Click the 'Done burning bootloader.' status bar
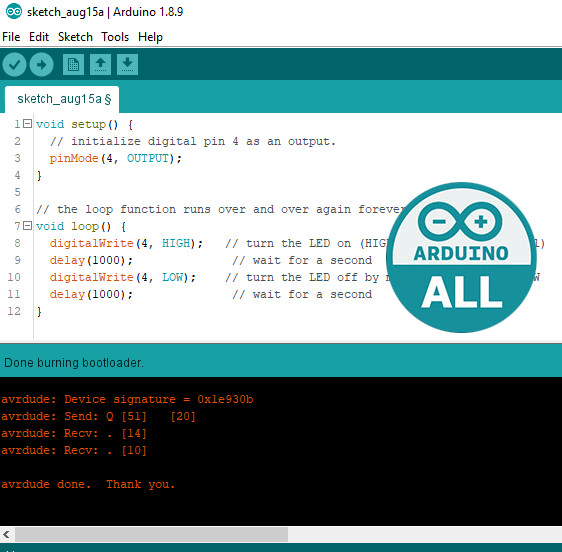 coord(281,362)
